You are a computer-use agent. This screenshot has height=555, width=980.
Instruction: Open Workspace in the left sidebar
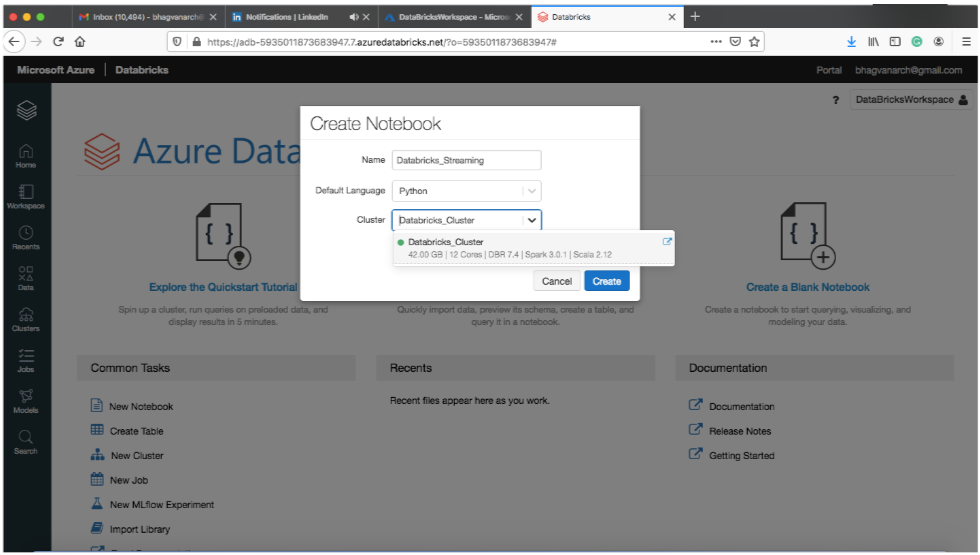(x=26, y=196)
